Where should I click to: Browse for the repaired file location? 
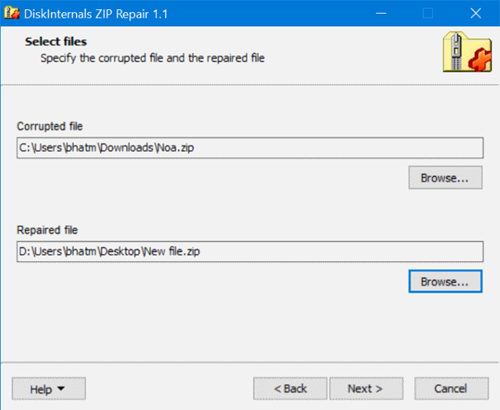[445, 282]
